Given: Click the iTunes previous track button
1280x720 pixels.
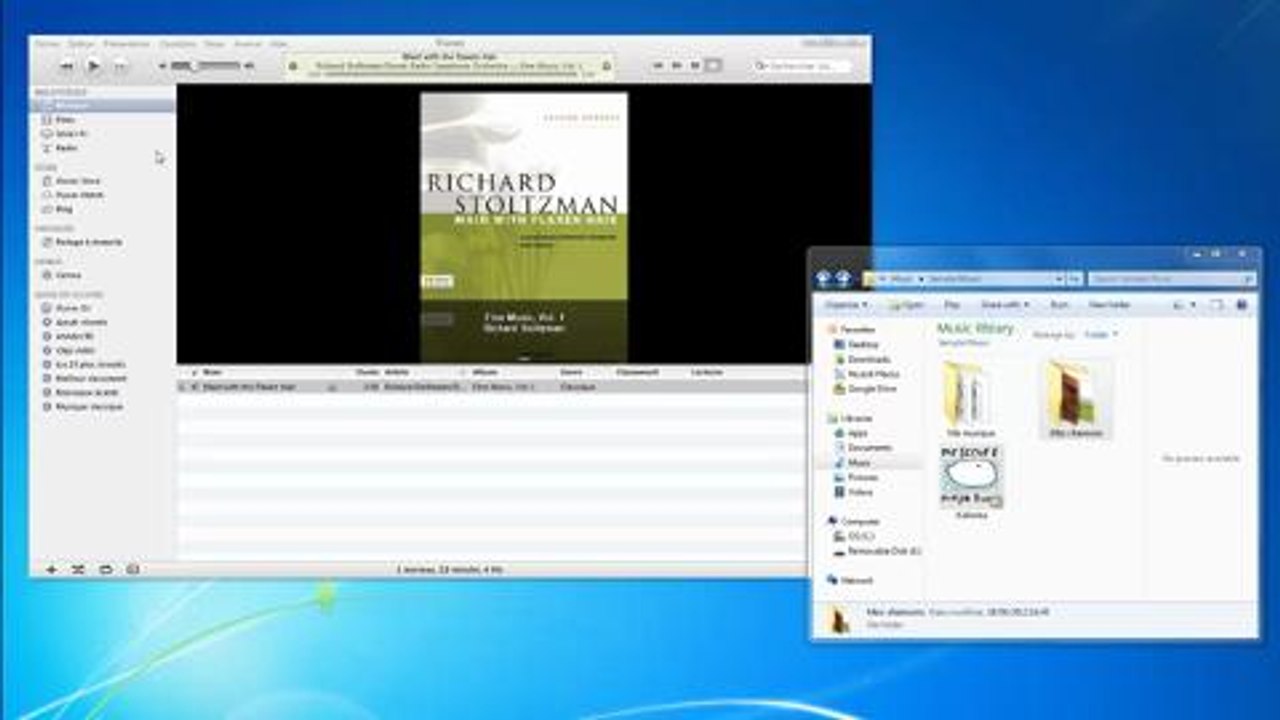Looking at the screenshot, I should coord(67,66).
